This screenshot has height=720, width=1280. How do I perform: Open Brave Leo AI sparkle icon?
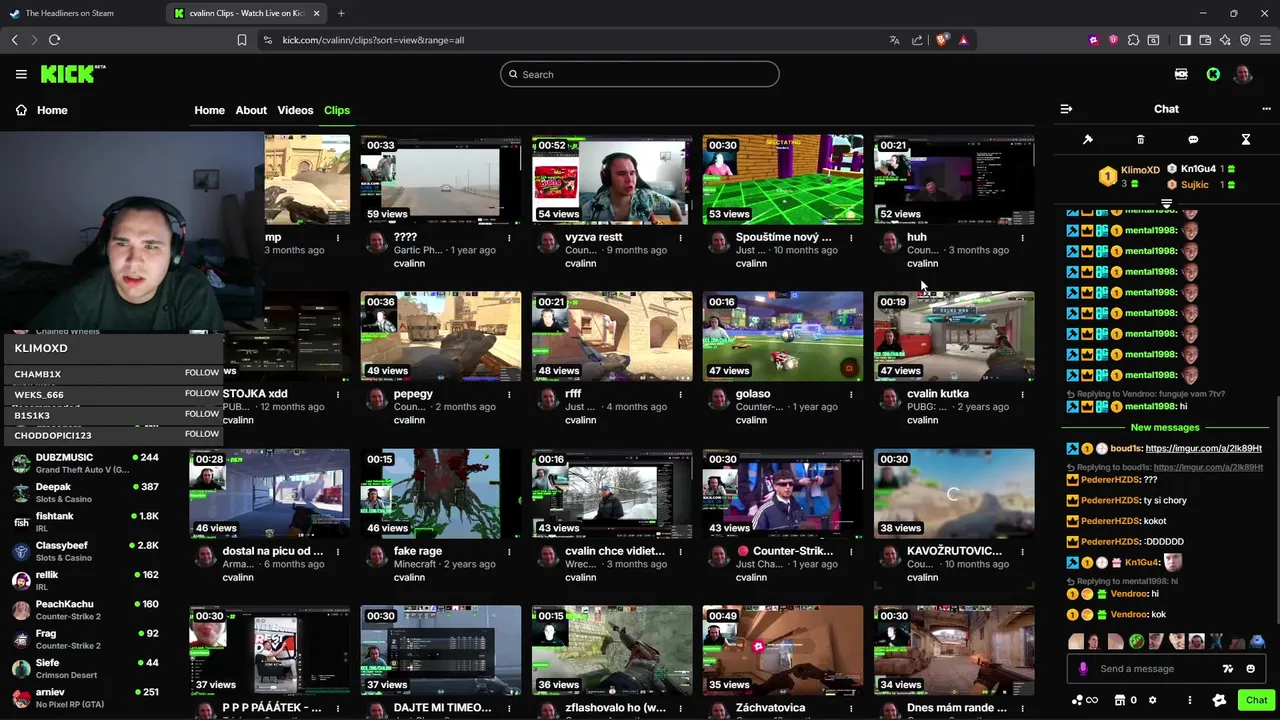pos(1225,40)
